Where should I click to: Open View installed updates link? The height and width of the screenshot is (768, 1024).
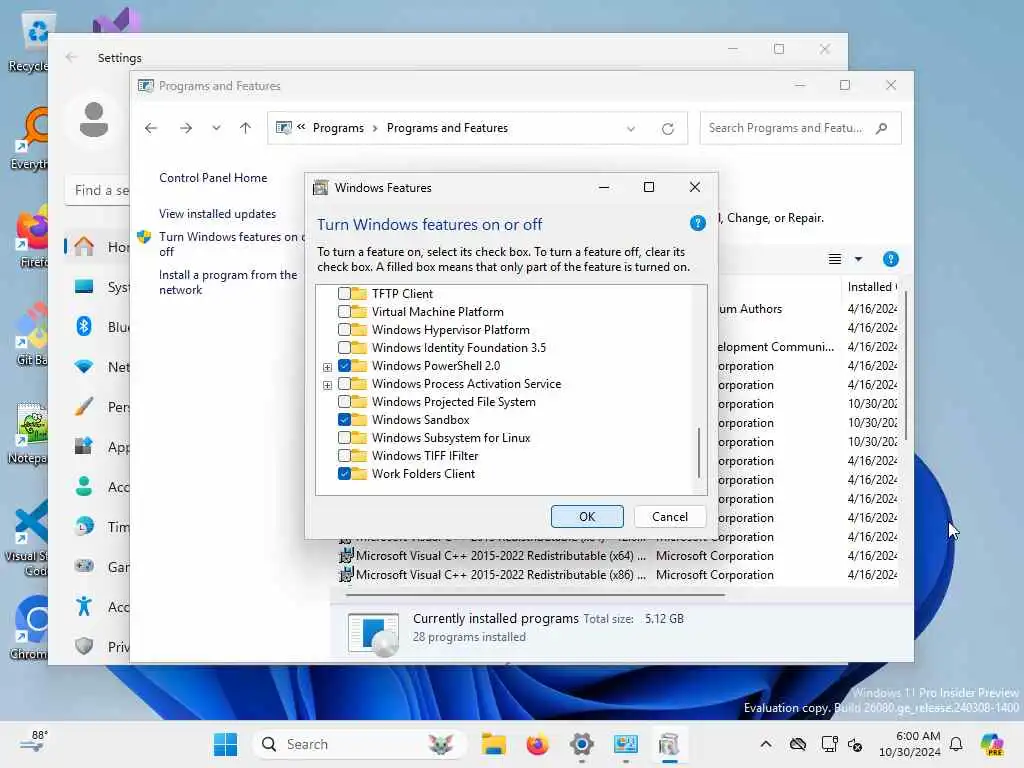pyautogui.click(x=217, y=214)
